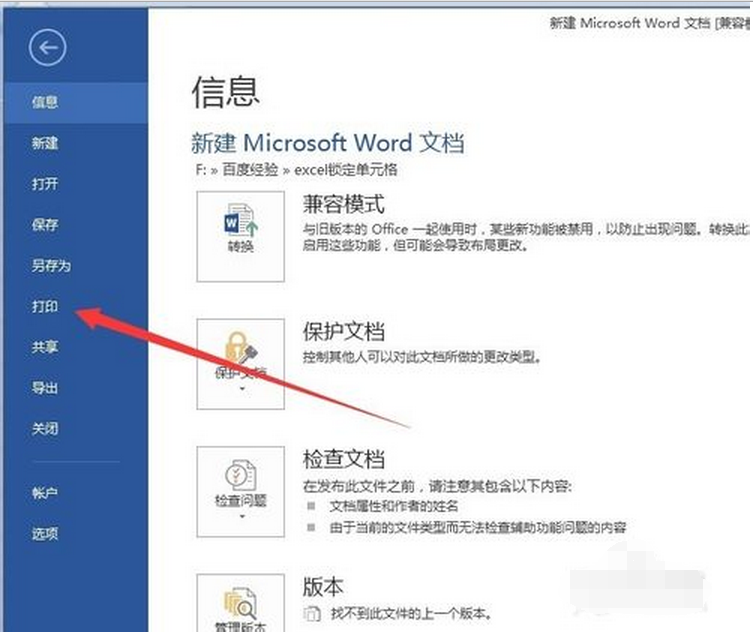Viewport: 753px width, 633px height.
Task: Click the back arrow circle icon
Action: coord(47,47)
